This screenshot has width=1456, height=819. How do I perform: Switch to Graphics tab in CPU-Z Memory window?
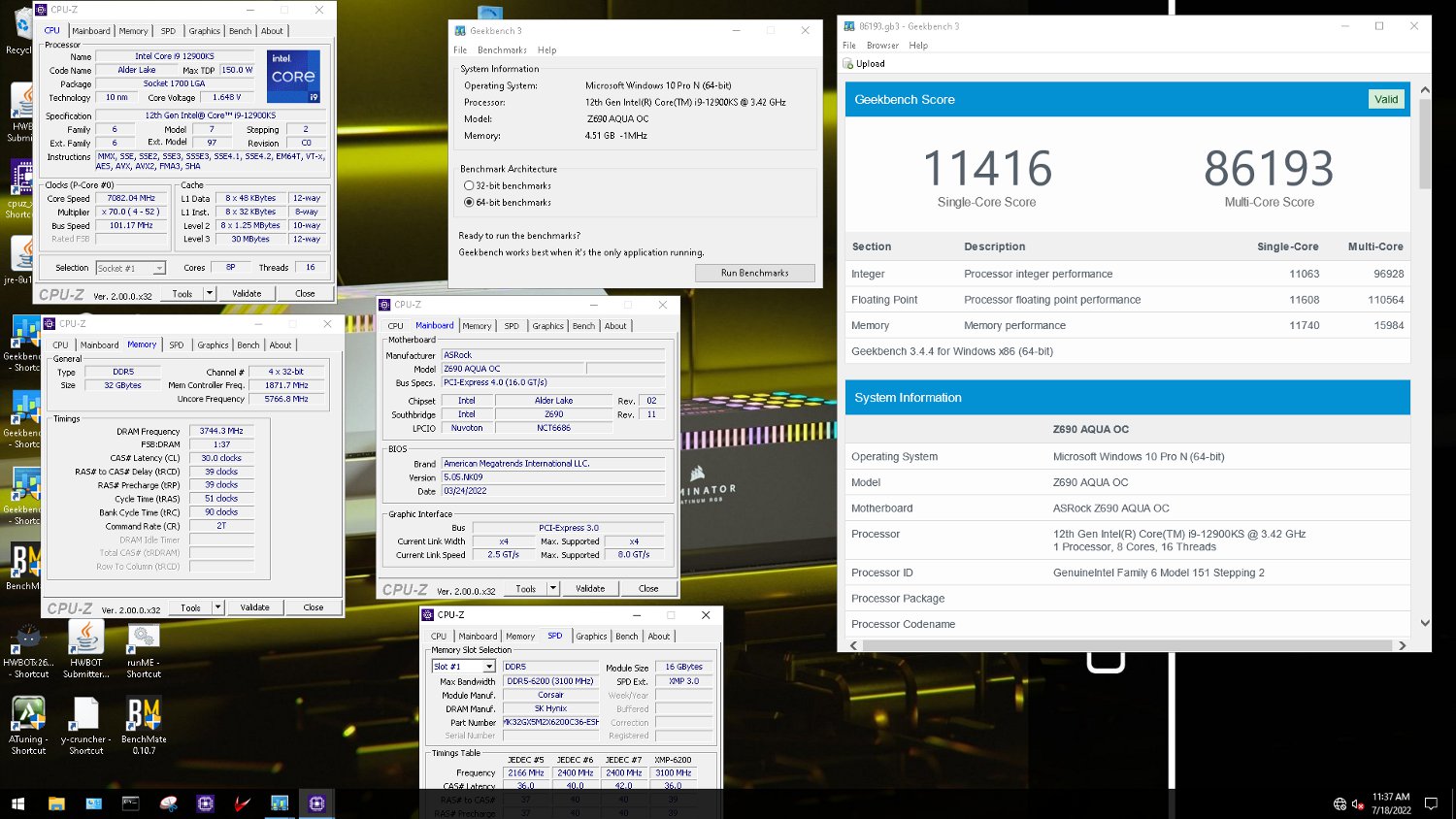[213, 345]
